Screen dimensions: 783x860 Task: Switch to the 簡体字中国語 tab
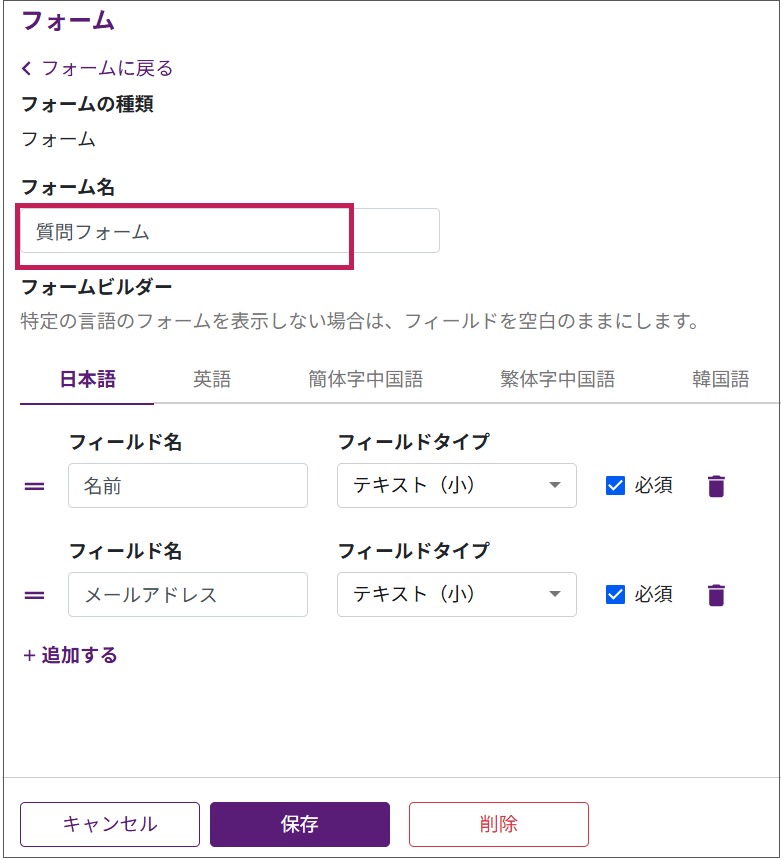tap(365, 379)
